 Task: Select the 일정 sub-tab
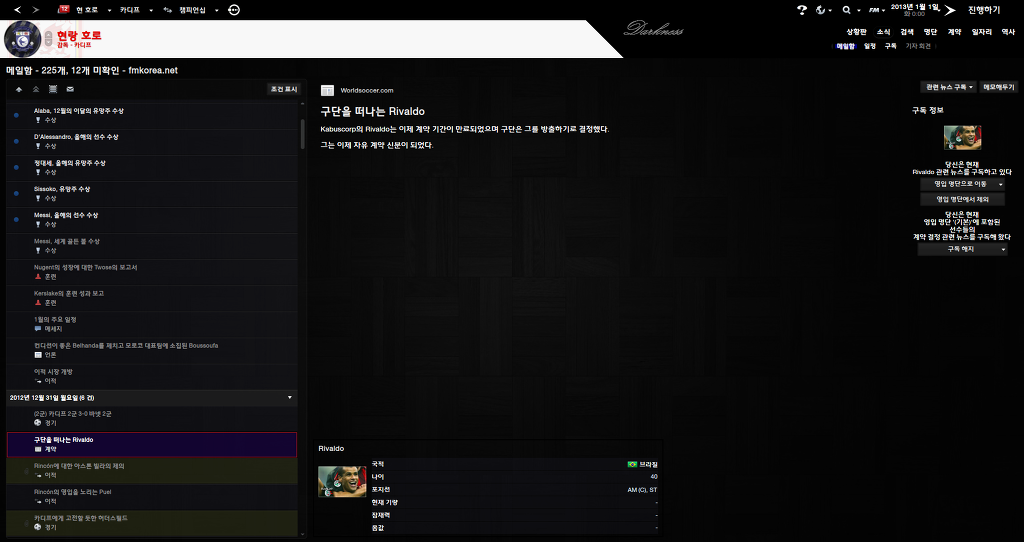tap(870, 46)
